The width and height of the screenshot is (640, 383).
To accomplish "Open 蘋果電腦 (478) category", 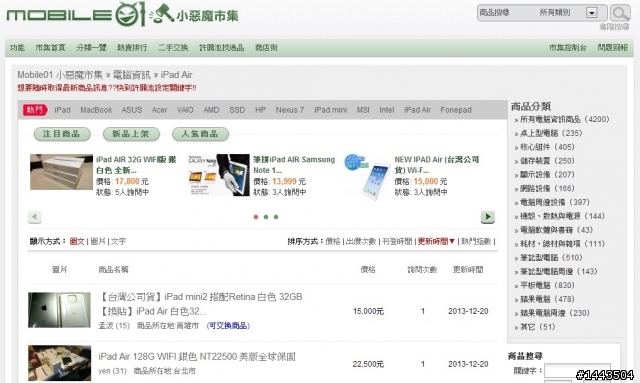I will [547, 299].
